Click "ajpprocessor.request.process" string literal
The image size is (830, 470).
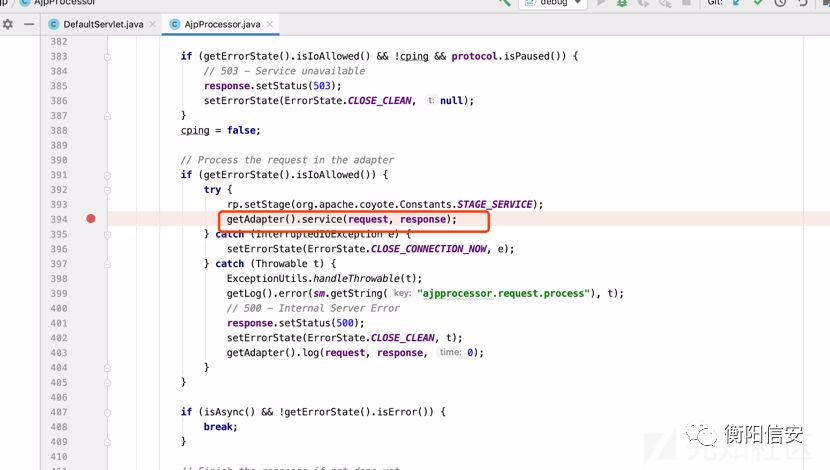[x=503, y=293]
